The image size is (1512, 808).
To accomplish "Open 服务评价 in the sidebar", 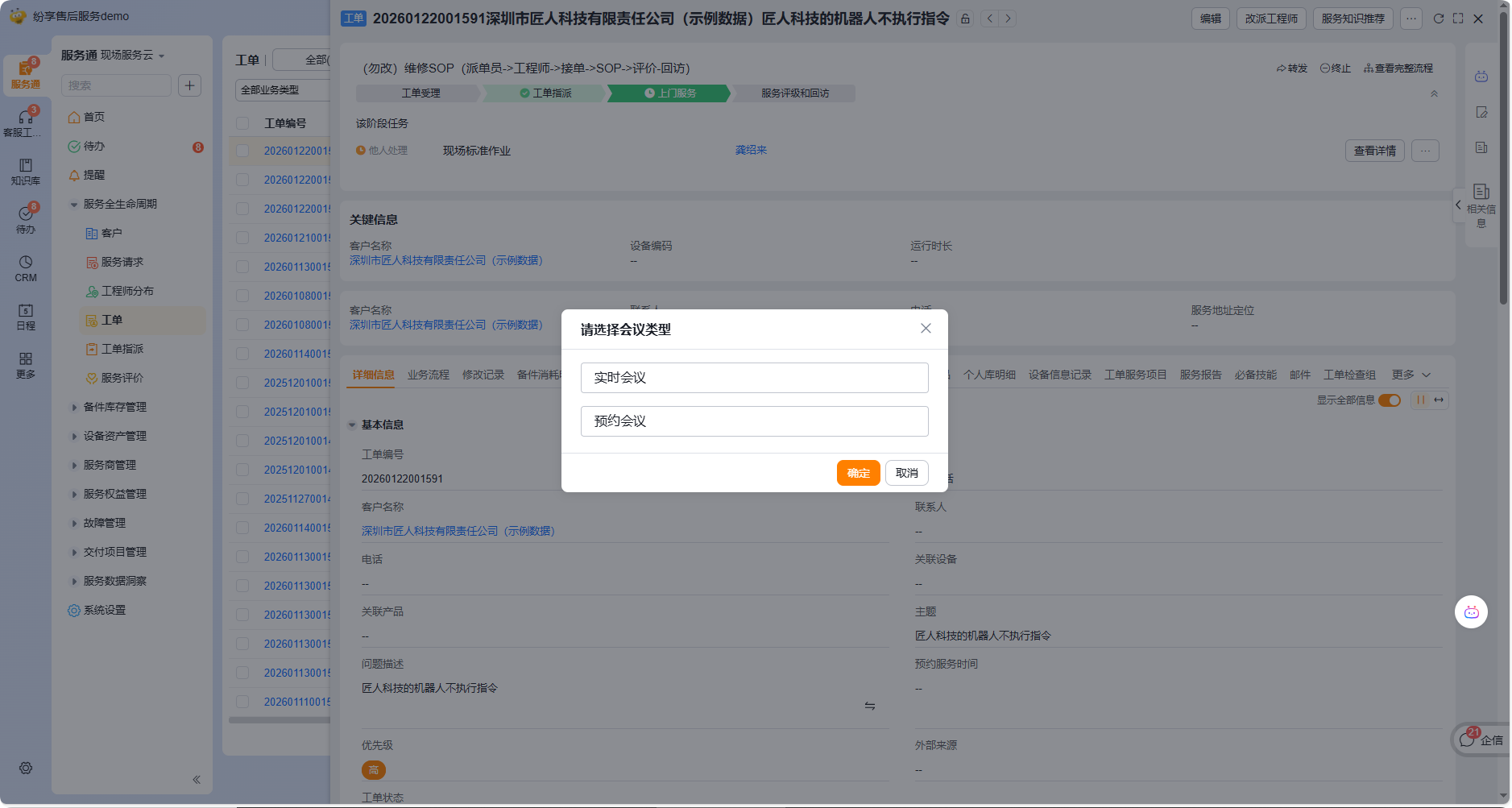I will pos(122,378).
